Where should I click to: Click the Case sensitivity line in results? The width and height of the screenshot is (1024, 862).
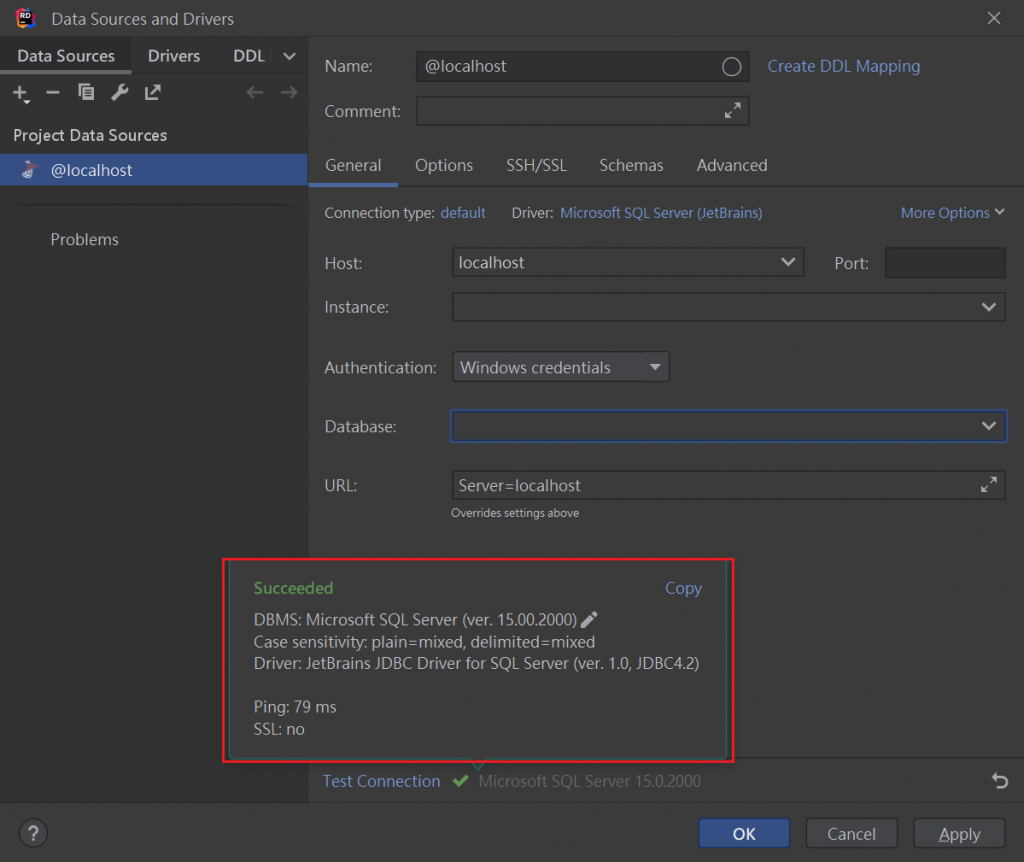(424, 642)
